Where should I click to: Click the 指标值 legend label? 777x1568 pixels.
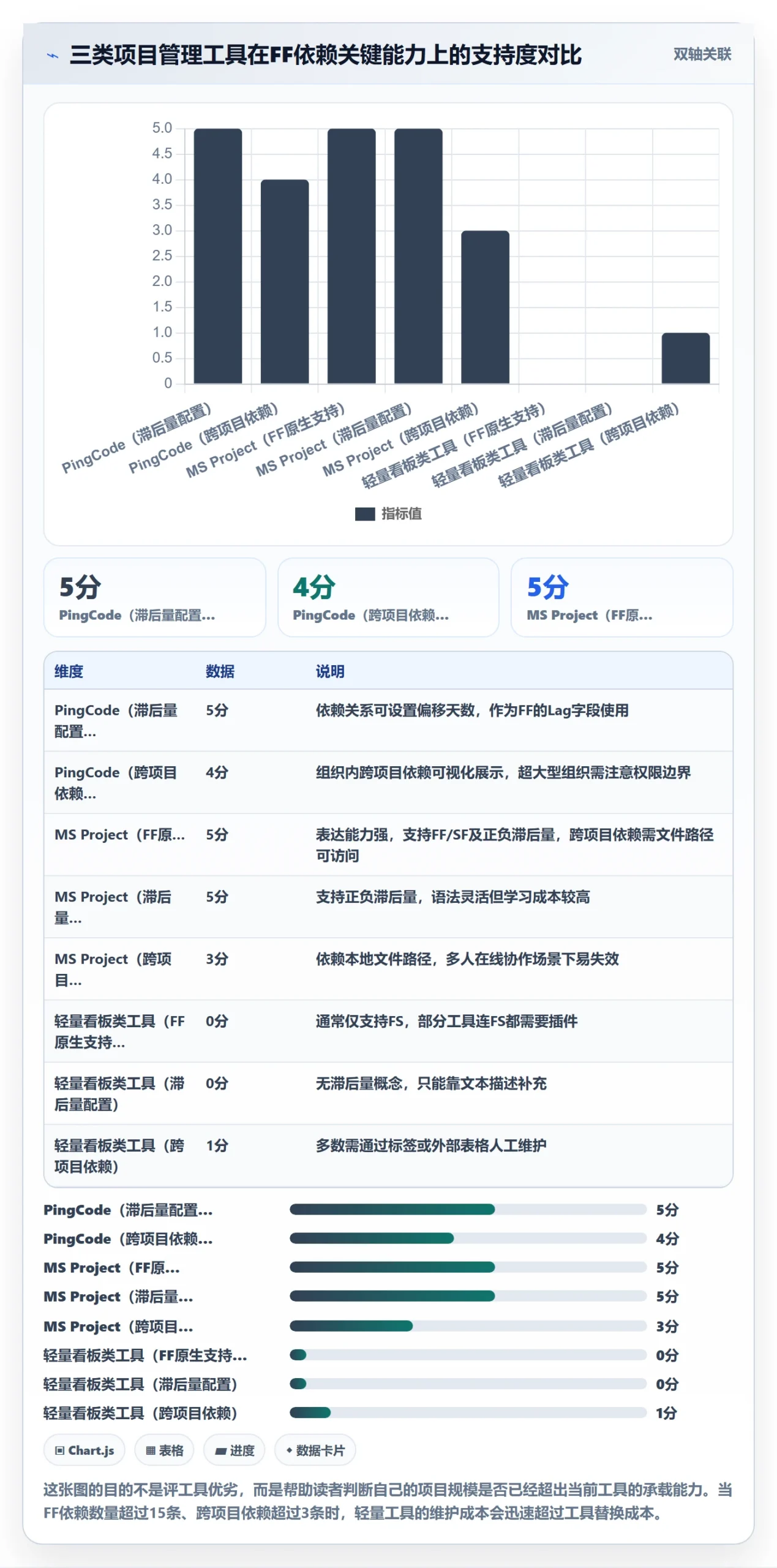tap(401, 513)
